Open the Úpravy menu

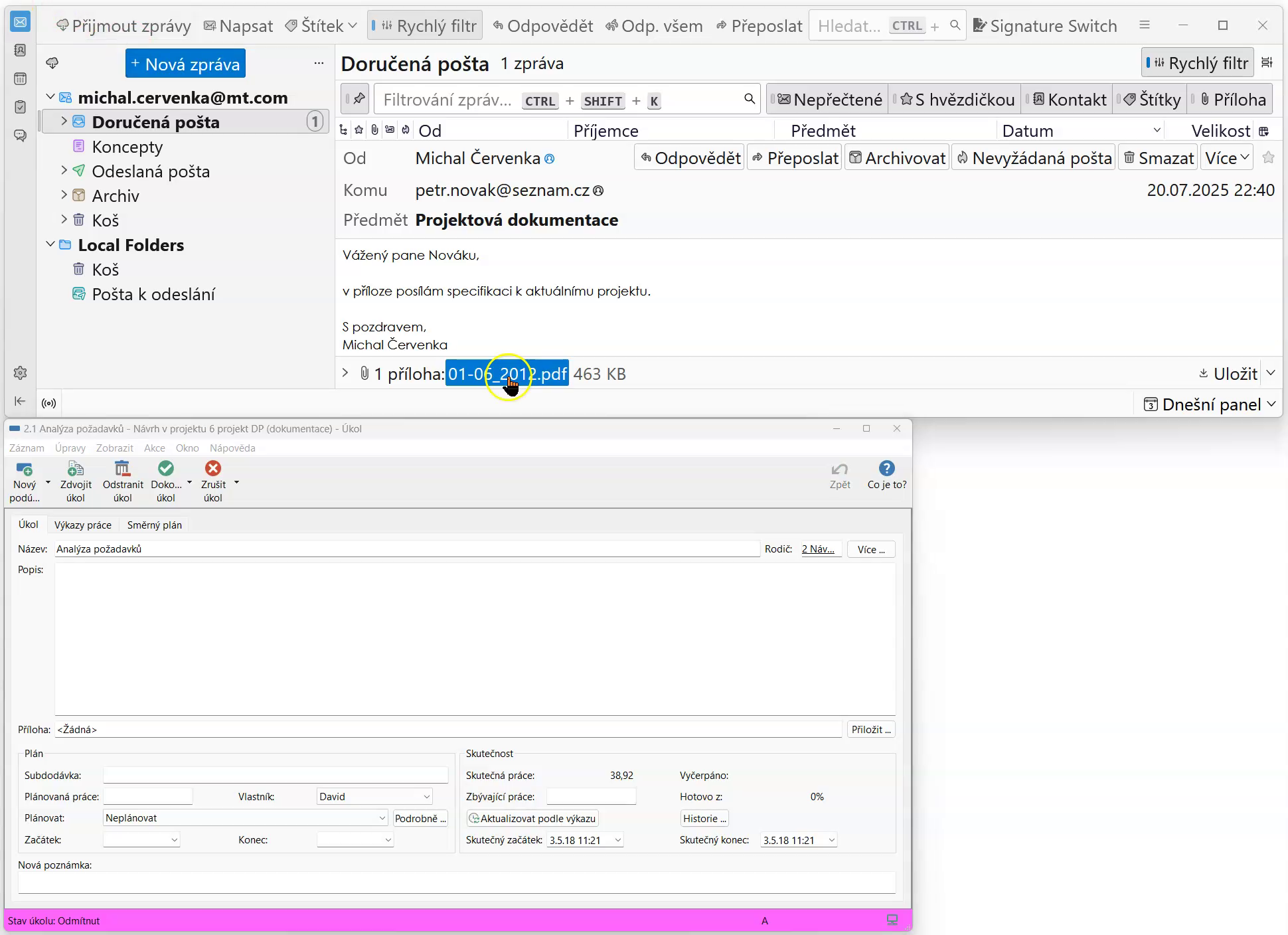click(70, 448)
